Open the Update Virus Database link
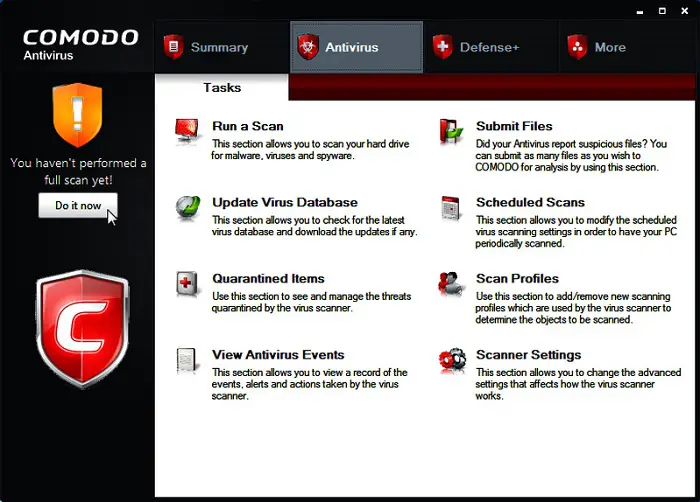 [x=285, y=202]
